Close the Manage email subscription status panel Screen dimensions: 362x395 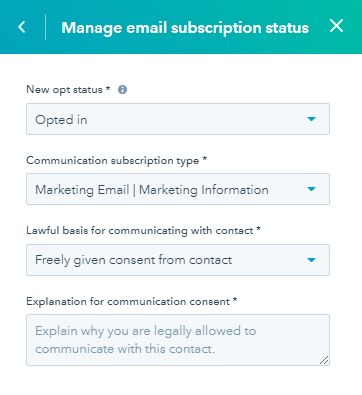(x=336, y=26)
